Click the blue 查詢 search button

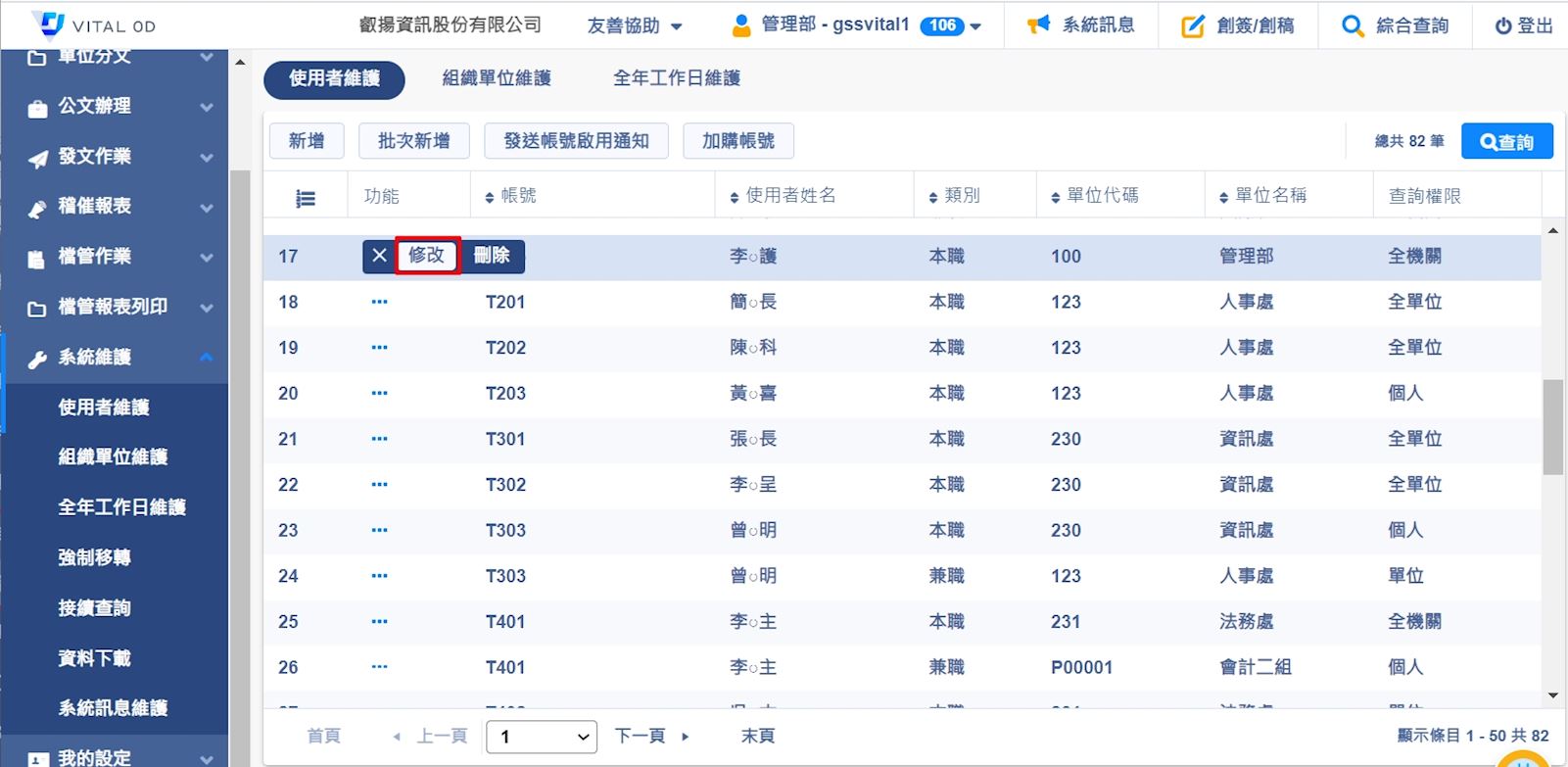1506,141
